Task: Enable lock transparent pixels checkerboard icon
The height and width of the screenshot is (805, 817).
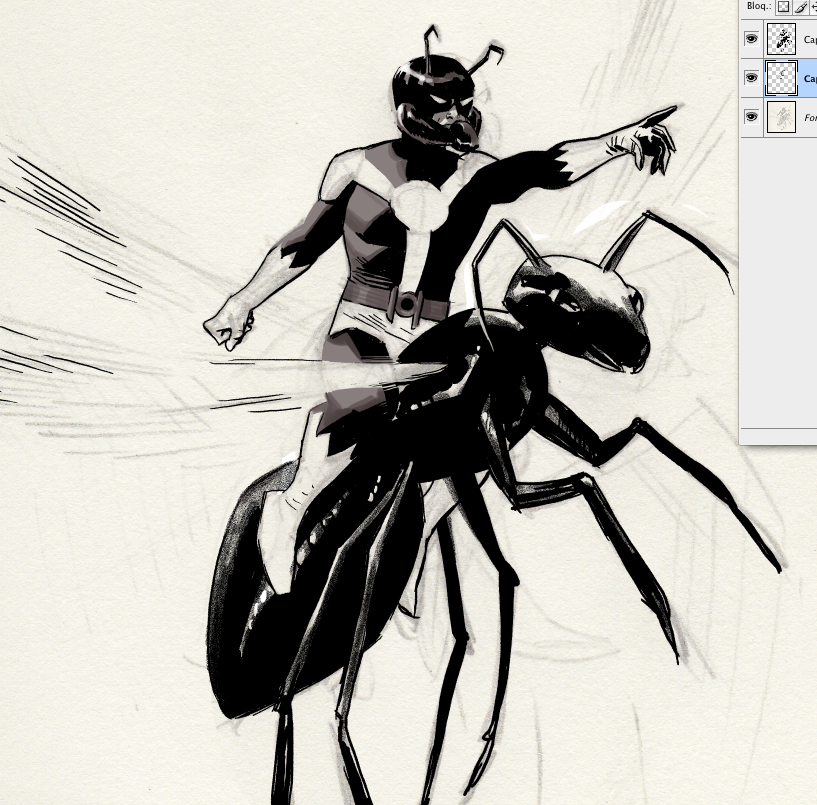Action: point(783,7)
